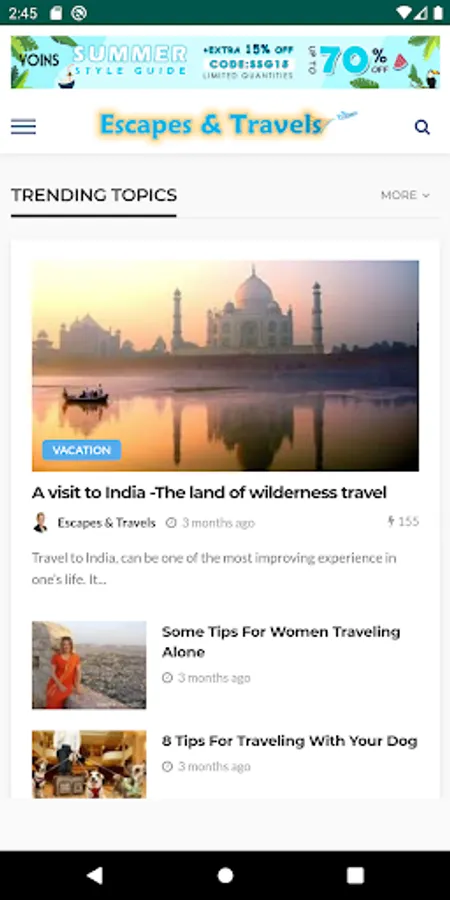Open the Yoins Summer Style Guide banner ad
The height and width of the screenshot is (900, 450).
pyautogui.click(x=226, y=62)
